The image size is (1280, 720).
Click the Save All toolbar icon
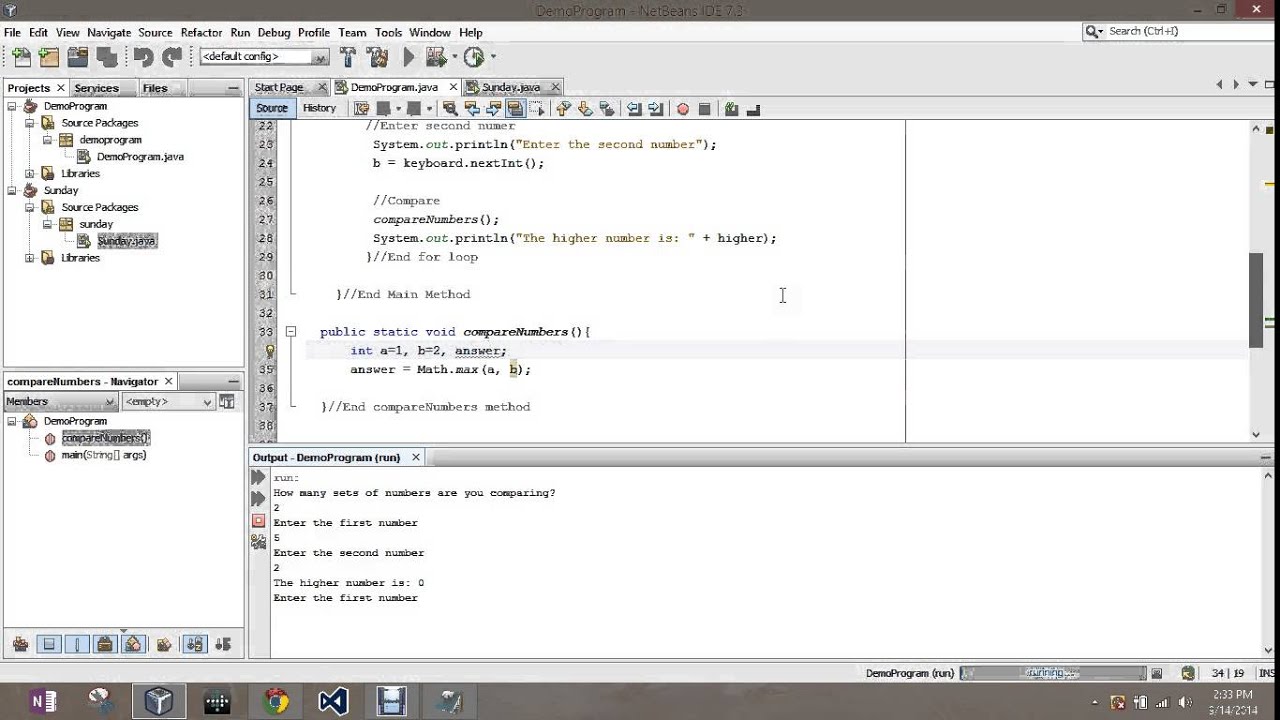[x=106, y=57]
